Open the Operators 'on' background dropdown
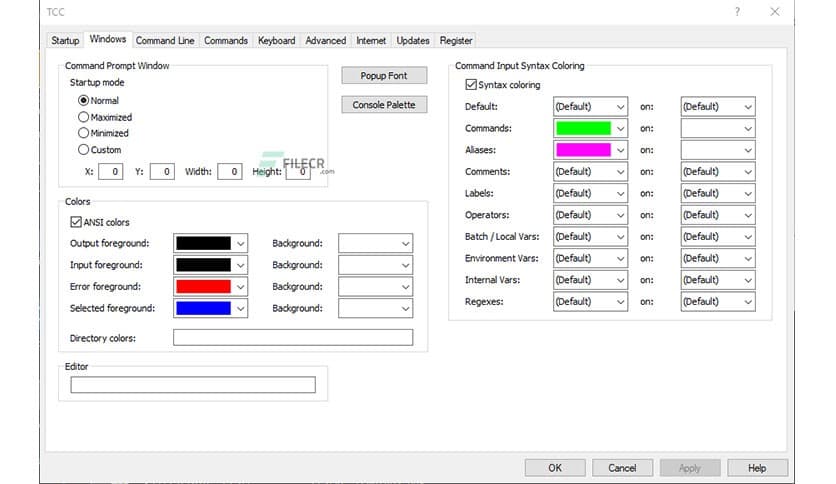This screenshot has width=836, height=484. (718, 215)
